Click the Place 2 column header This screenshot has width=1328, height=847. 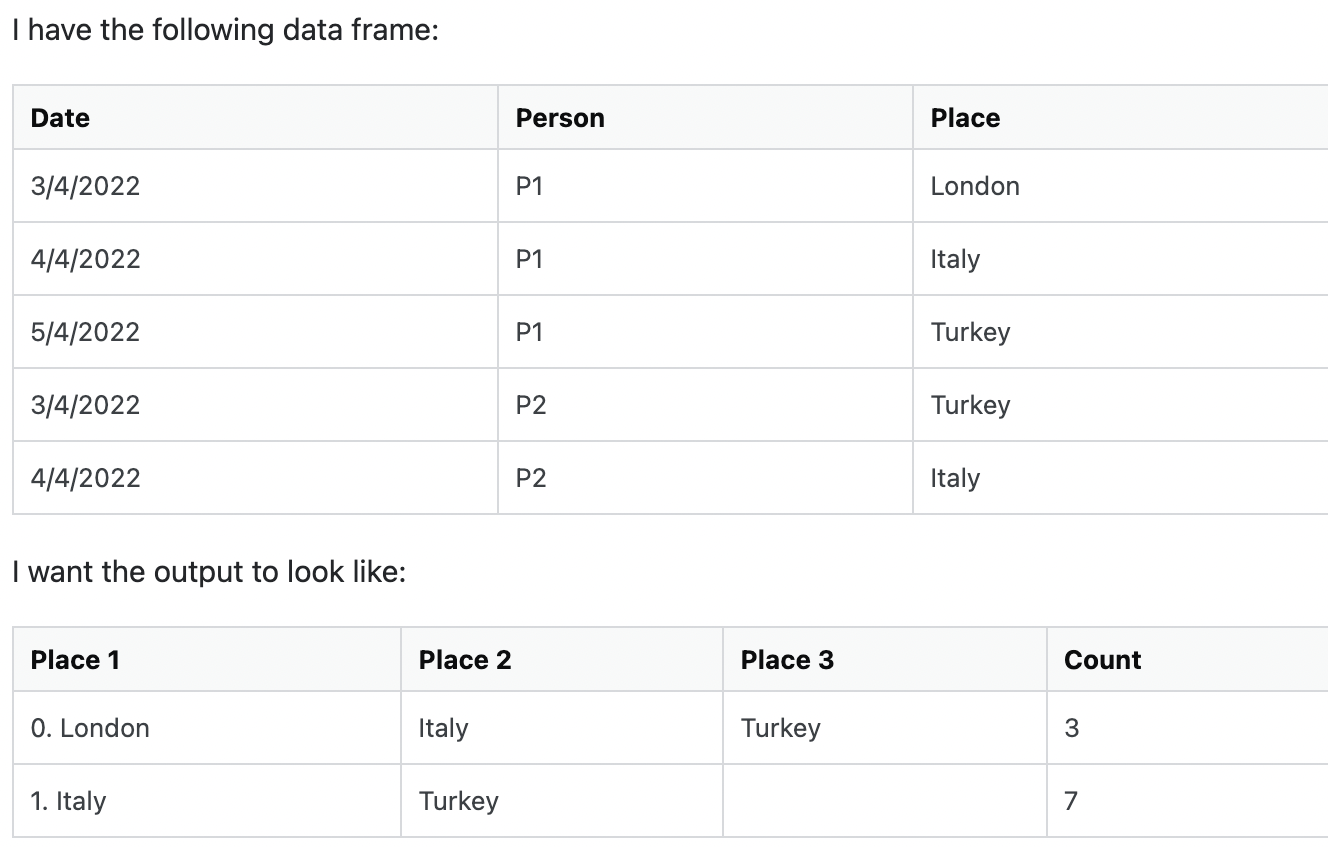pyautogui.click(x=465, y=660)
